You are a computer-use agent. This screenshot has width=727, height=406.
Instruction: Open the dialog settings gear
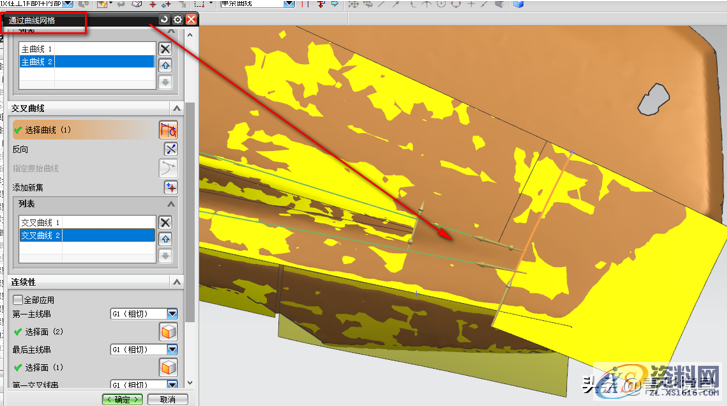coord(177,19)
